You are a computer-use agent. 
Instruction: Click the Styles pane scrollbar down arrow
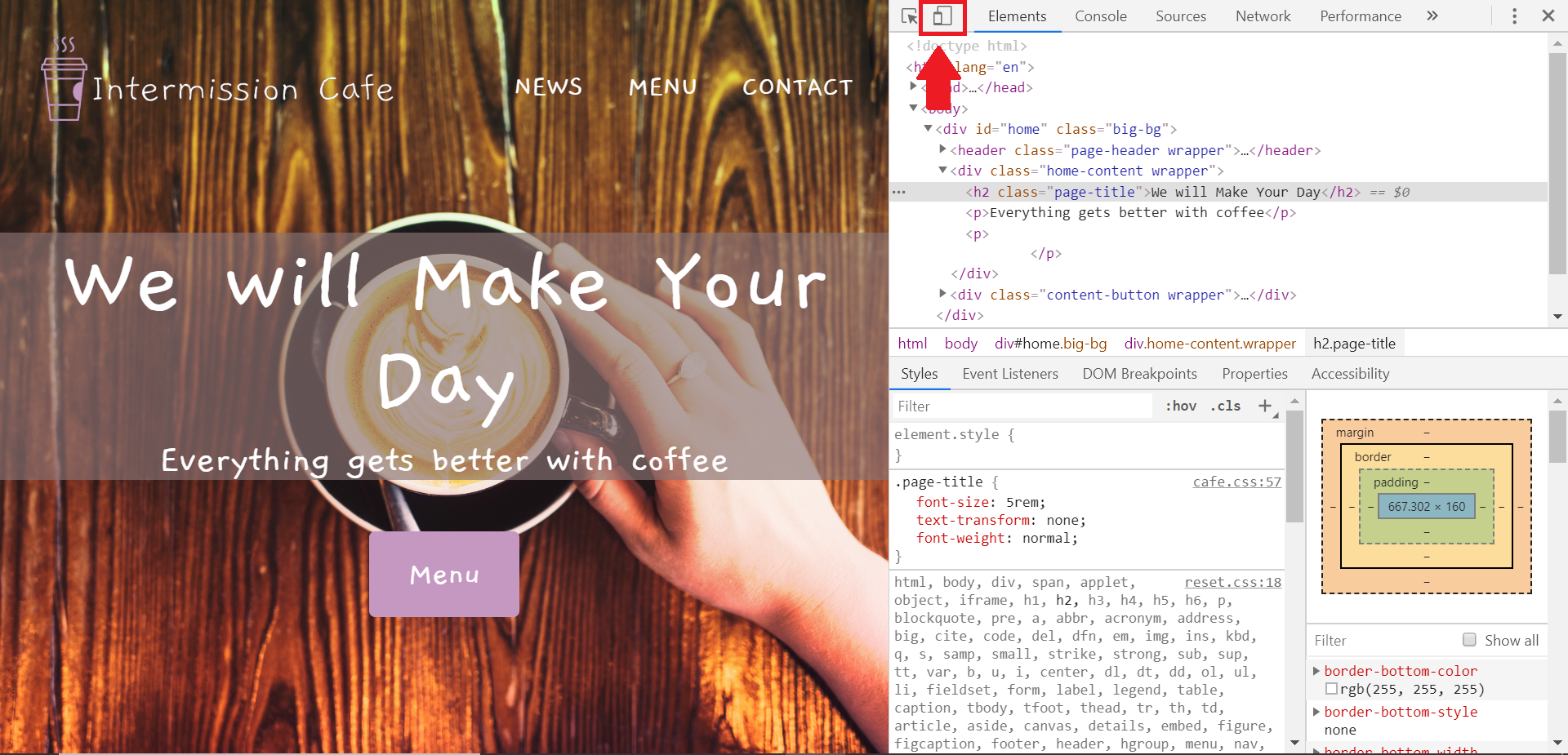coord(1294,743)
